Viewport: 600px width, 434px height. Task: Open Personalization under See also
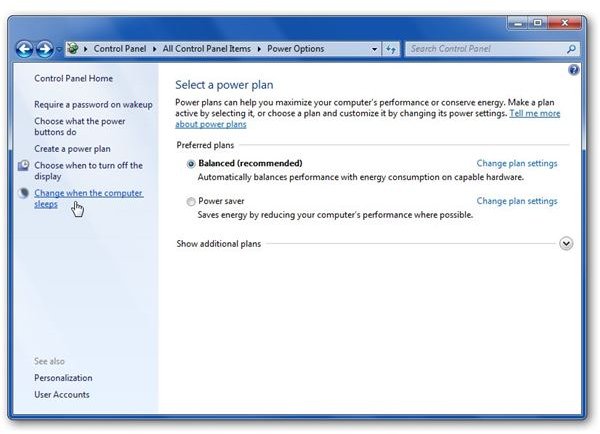click(63, 378)
